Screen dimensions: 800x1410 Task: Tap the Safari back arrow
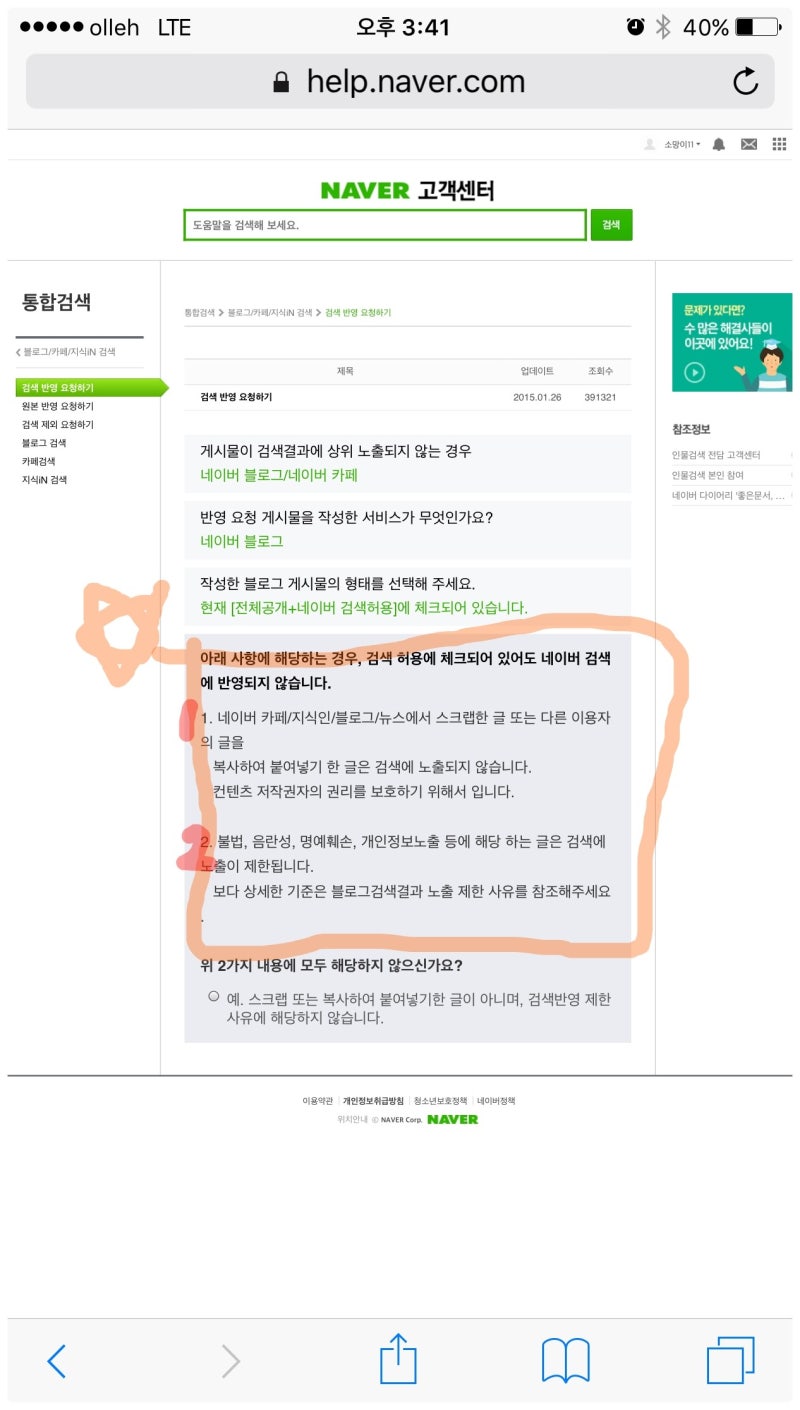(x=57, y=1361)
